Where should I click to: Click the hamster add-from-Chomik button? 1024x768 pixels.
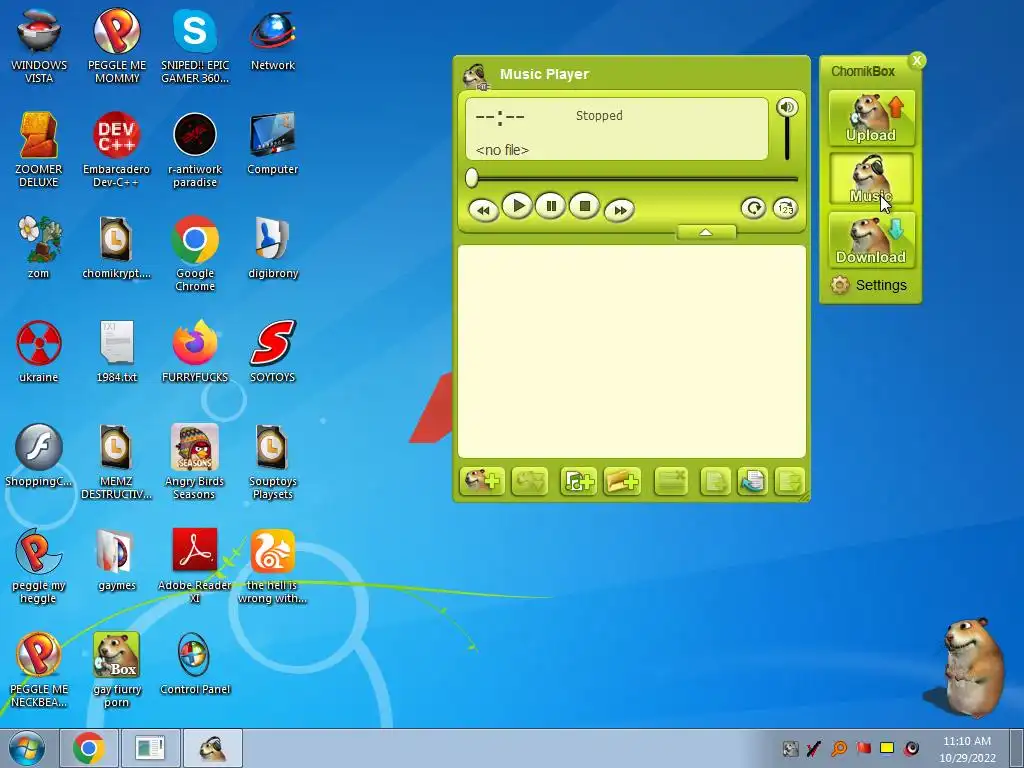point(482,482)
